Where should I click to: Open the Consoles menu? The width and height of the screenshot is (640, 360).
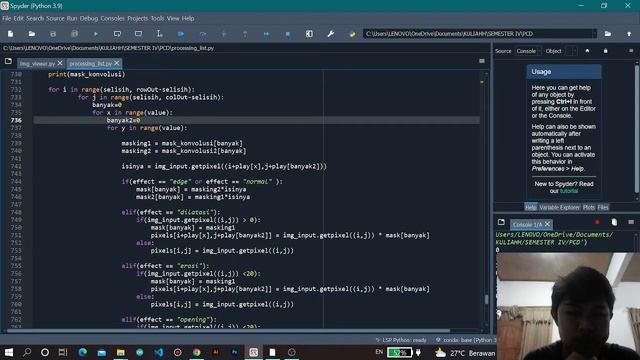click(x=112, y=18)
